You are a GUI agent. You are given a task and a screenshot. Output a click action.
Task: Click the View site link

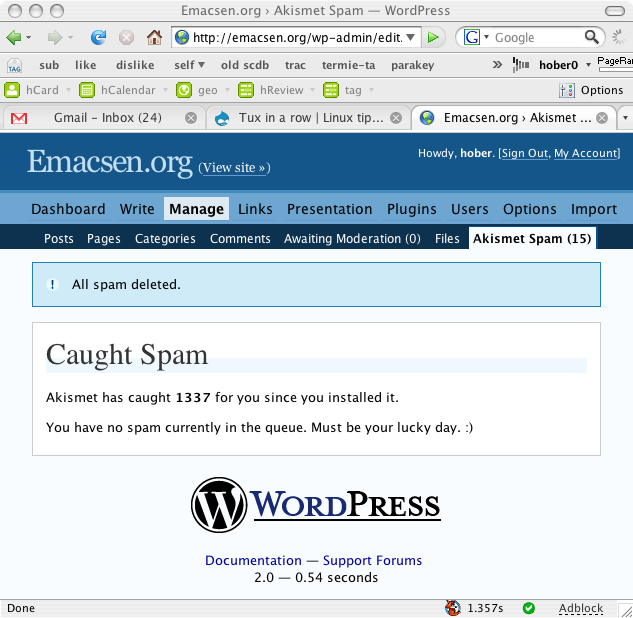tap(234, 168)
